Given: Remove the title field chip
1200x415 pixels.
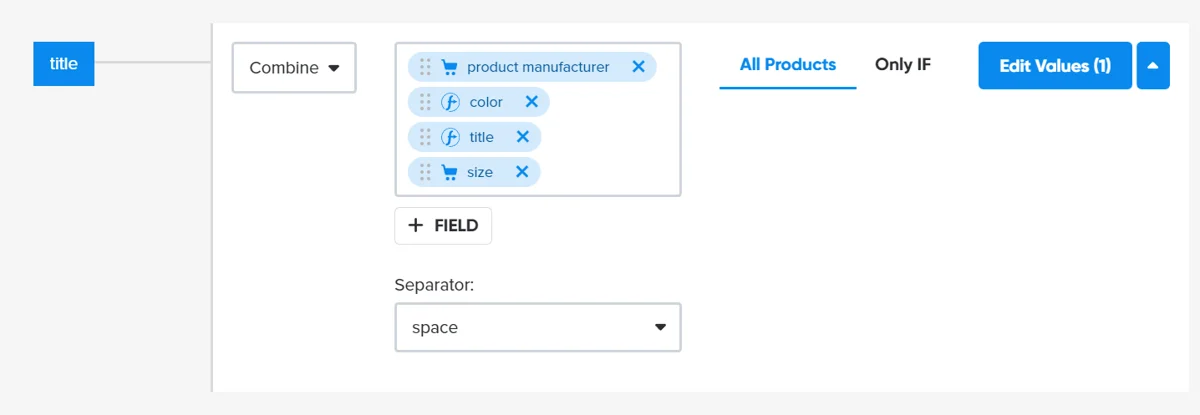Looking at the screenshot, I should coord(522,137).
